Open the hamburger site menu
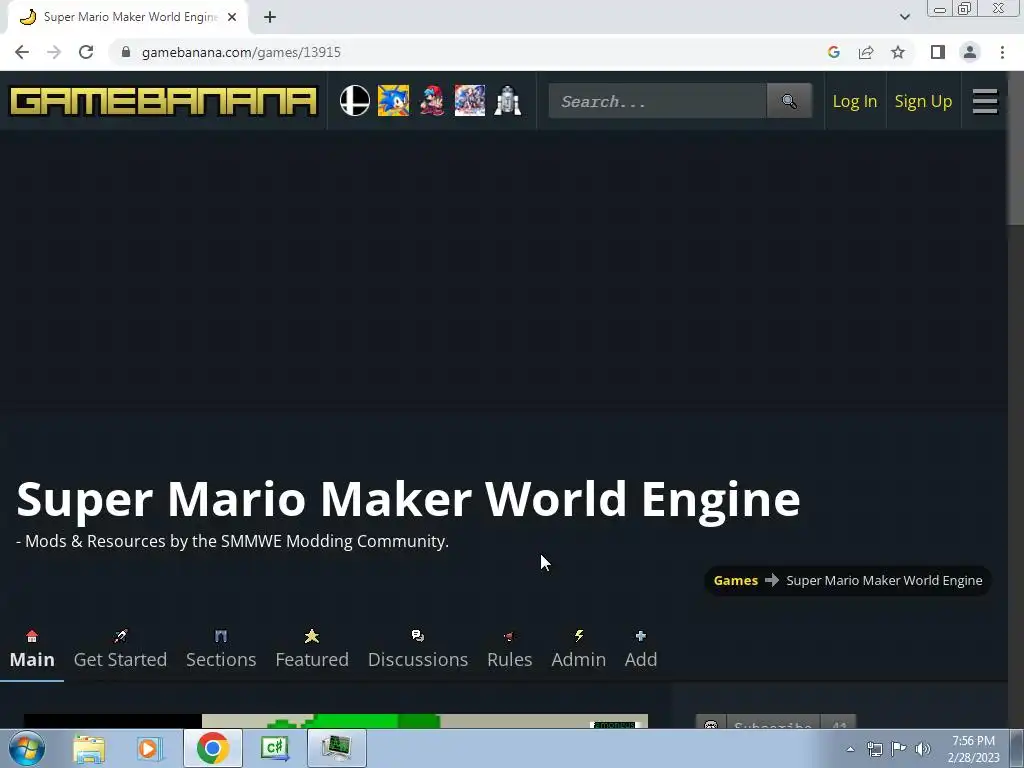Image resolution: width=1024 pixels, height=768 pixels. (x=985, y=101)
